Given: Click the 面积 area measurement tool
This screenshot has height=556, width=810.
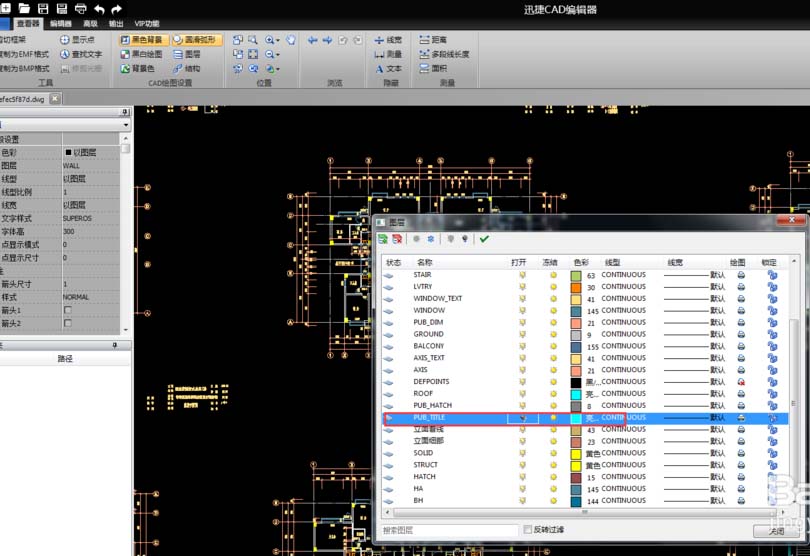Looking at the screenshot, I should pos(432,69).
